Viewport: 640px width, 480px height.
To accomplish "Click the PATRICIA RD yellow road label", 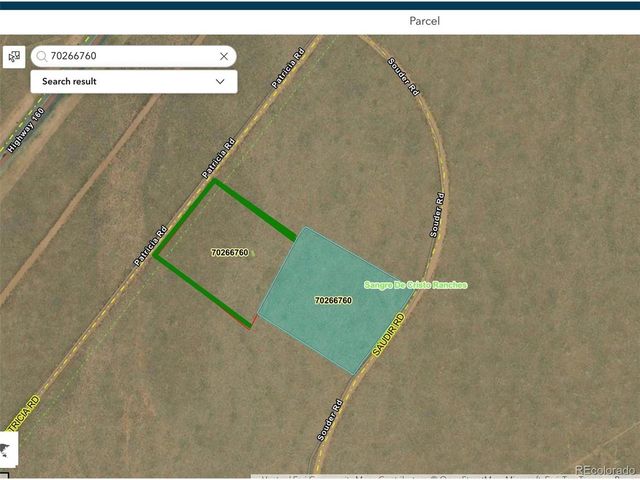I will tap(23, 414).
